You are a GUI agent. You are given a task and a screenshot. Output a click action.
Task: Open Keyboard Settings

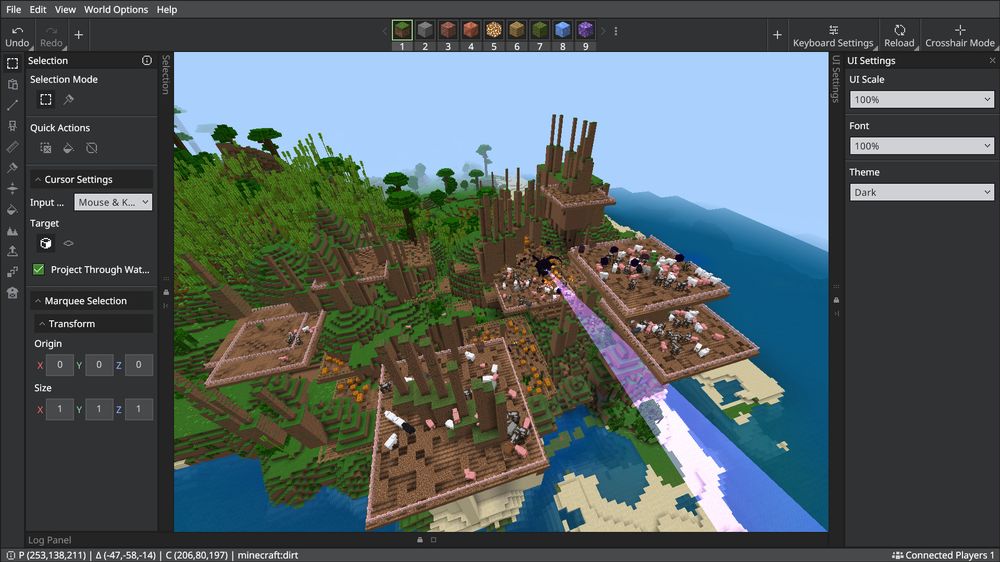[x=833, y=36]
